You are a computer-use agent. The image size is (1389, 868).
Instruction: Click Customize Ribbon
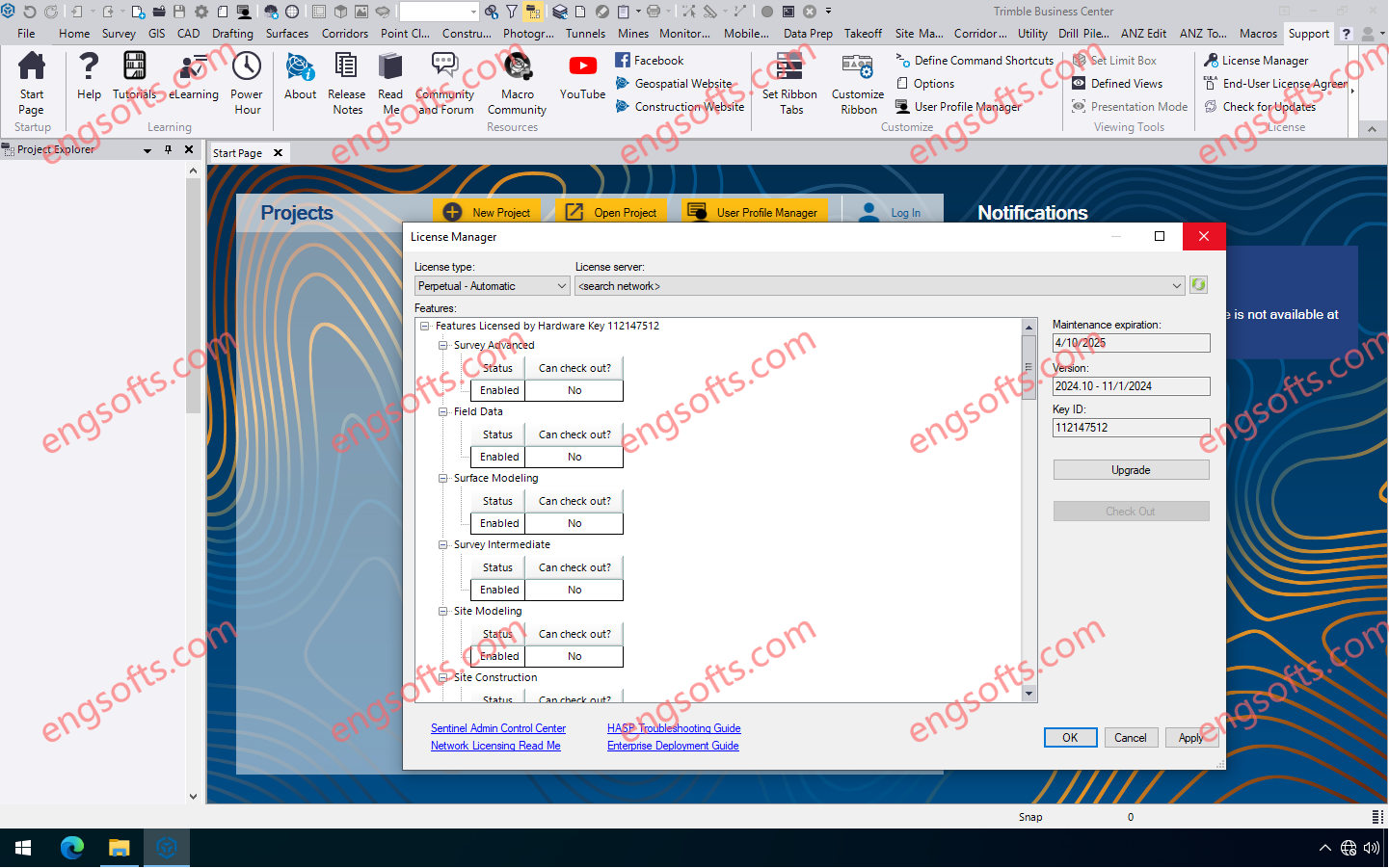[x=858, y=83]
